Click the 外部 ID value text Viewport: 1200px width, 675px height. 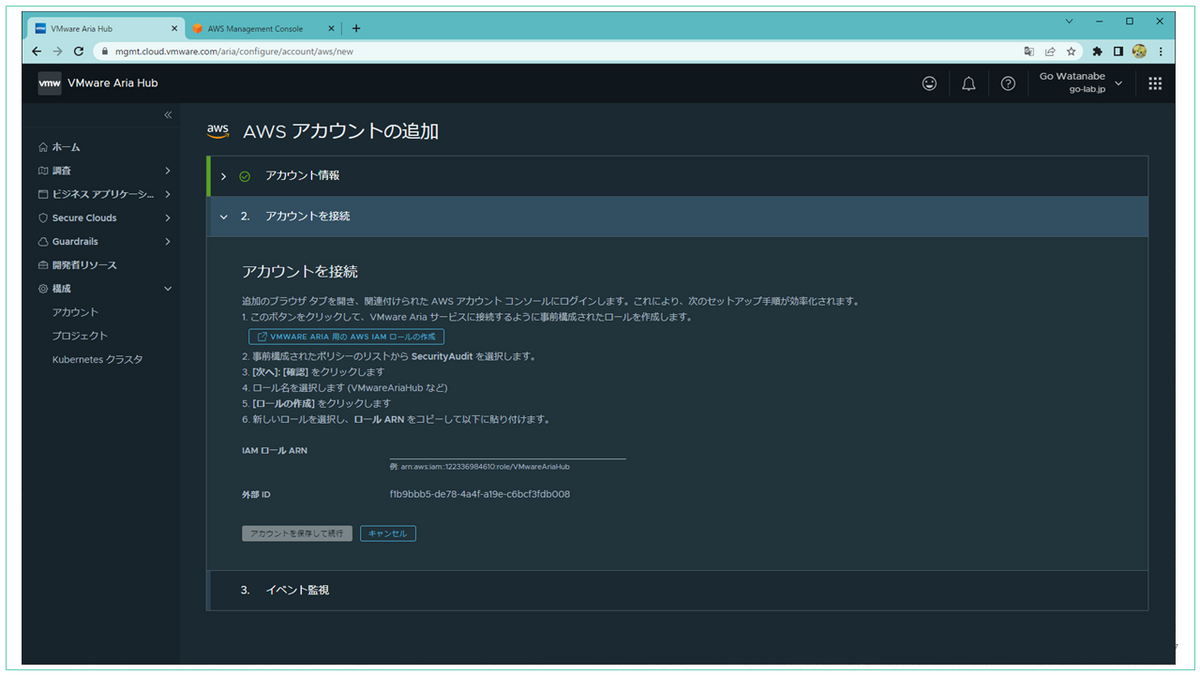click(480, 494)
